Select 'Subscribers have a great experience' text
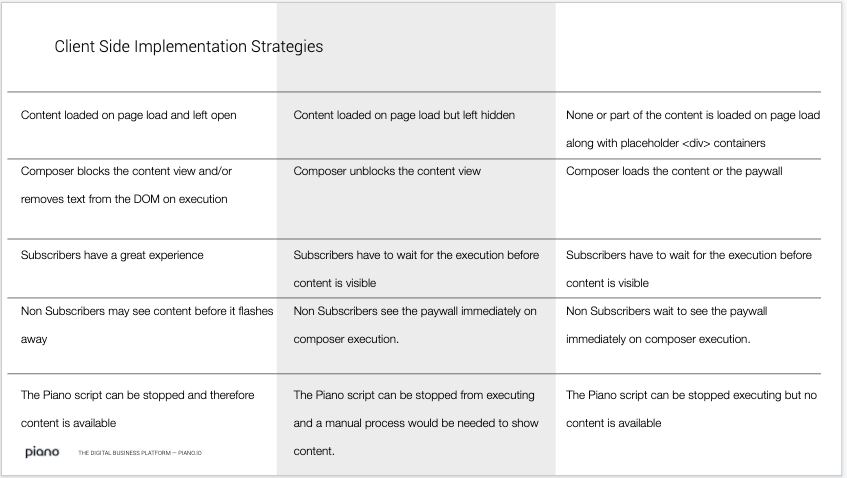This screenshot has height=478, width=847. [112, 255]
